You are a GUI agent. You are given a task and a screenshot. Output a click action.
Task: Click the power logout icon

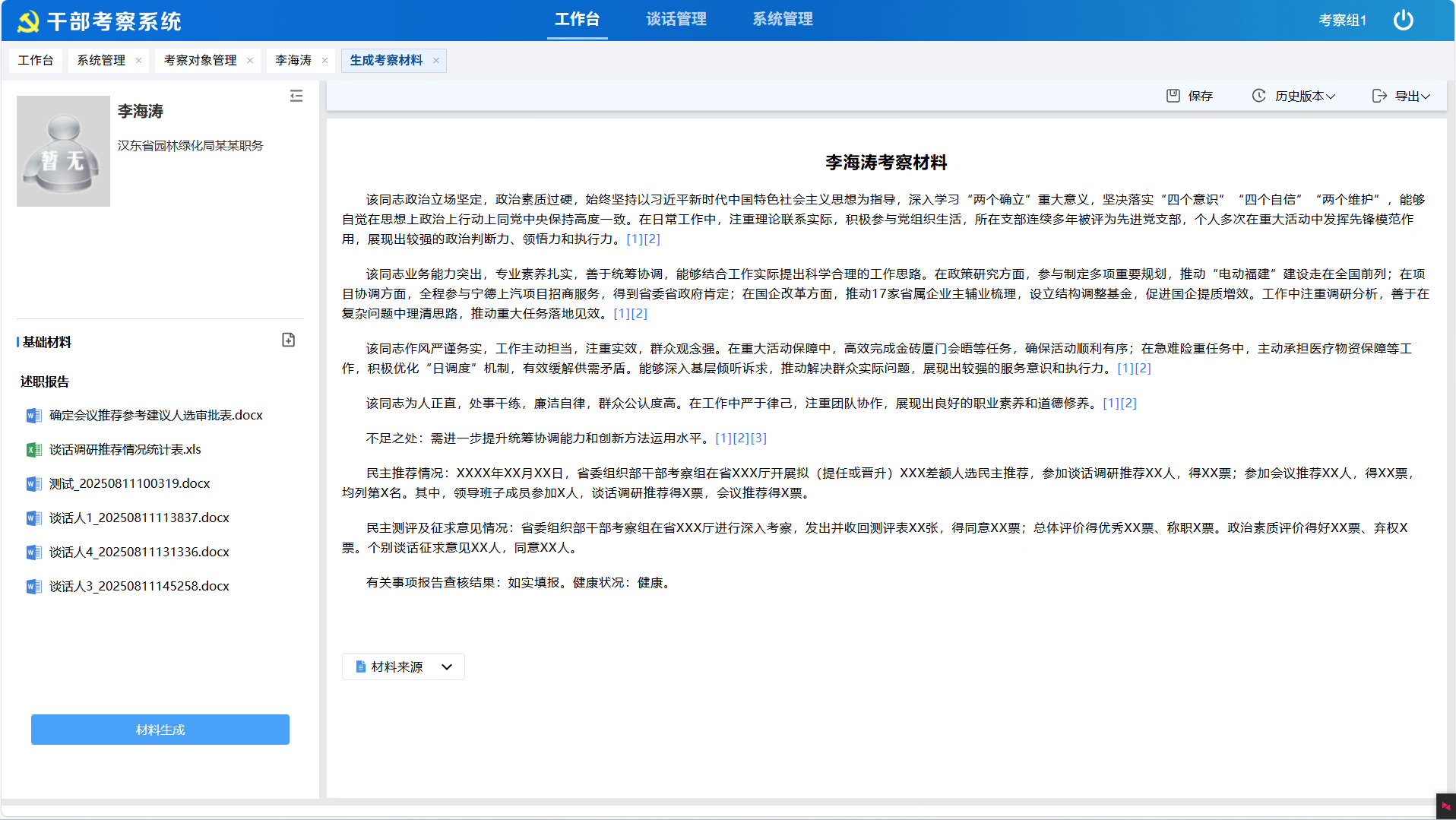coord(1403,20)
